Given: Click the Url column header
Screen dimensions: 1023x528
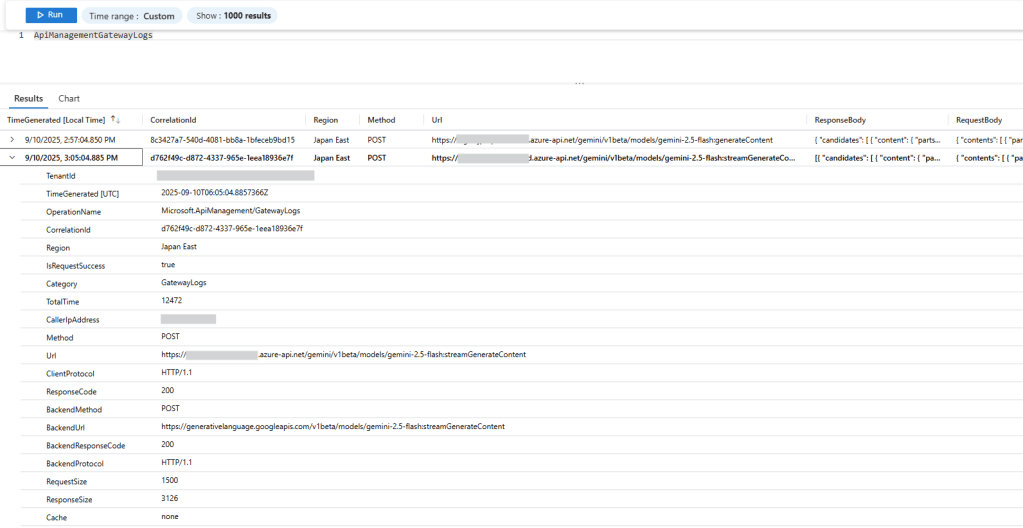Looking at the screenshot, I should 437,120.
